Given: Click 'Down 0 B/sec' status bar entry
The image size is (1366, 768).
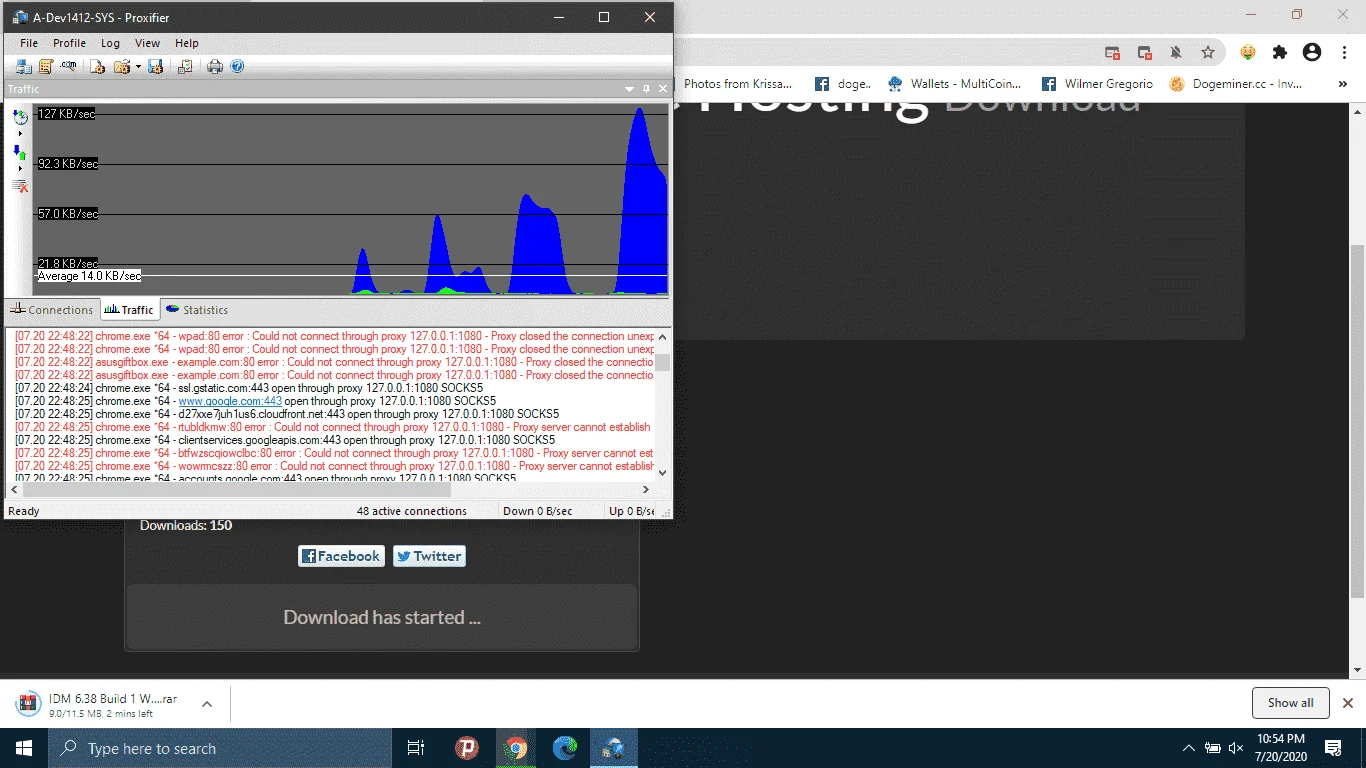Looking at the screenshot, I should click(538, 511).
